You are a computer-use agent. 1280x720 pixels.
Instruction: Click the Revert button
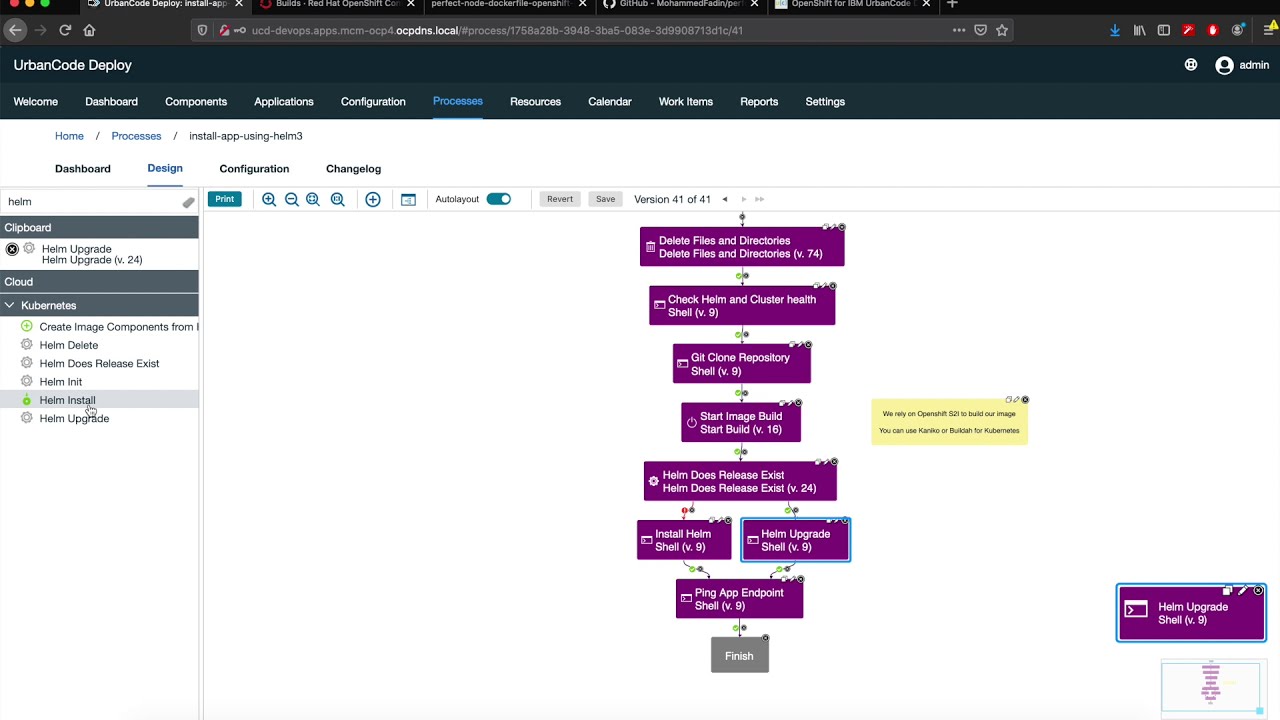point(560,199)
